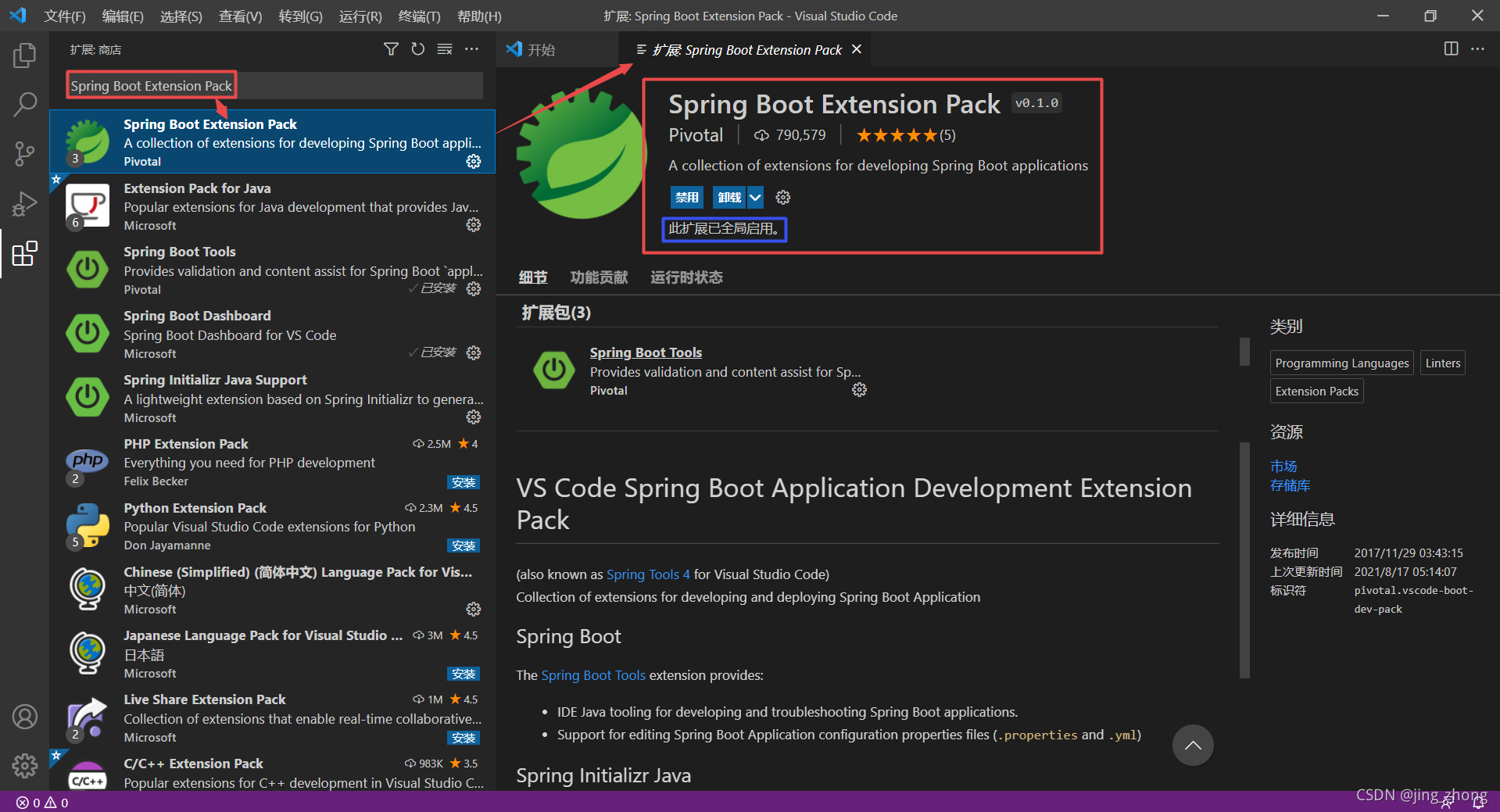Filter extensions with the funnel icon
The height and width of the screenshot is (812, 1500).
[391, 49]
